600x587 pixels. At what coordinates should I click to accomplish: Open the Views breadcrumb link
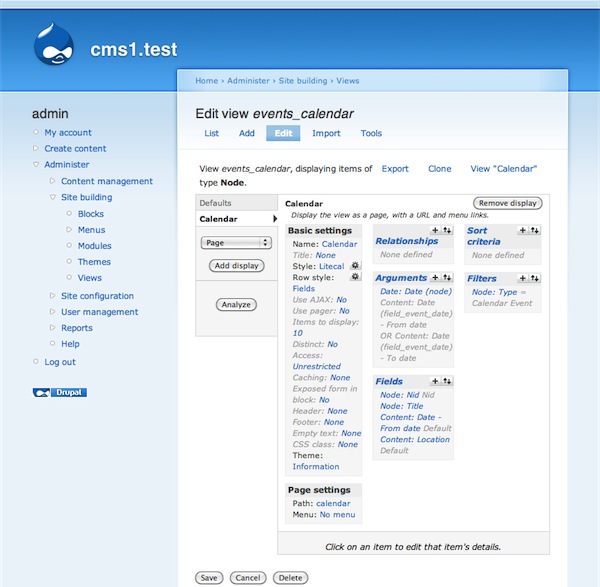click(x=348, y=81)
